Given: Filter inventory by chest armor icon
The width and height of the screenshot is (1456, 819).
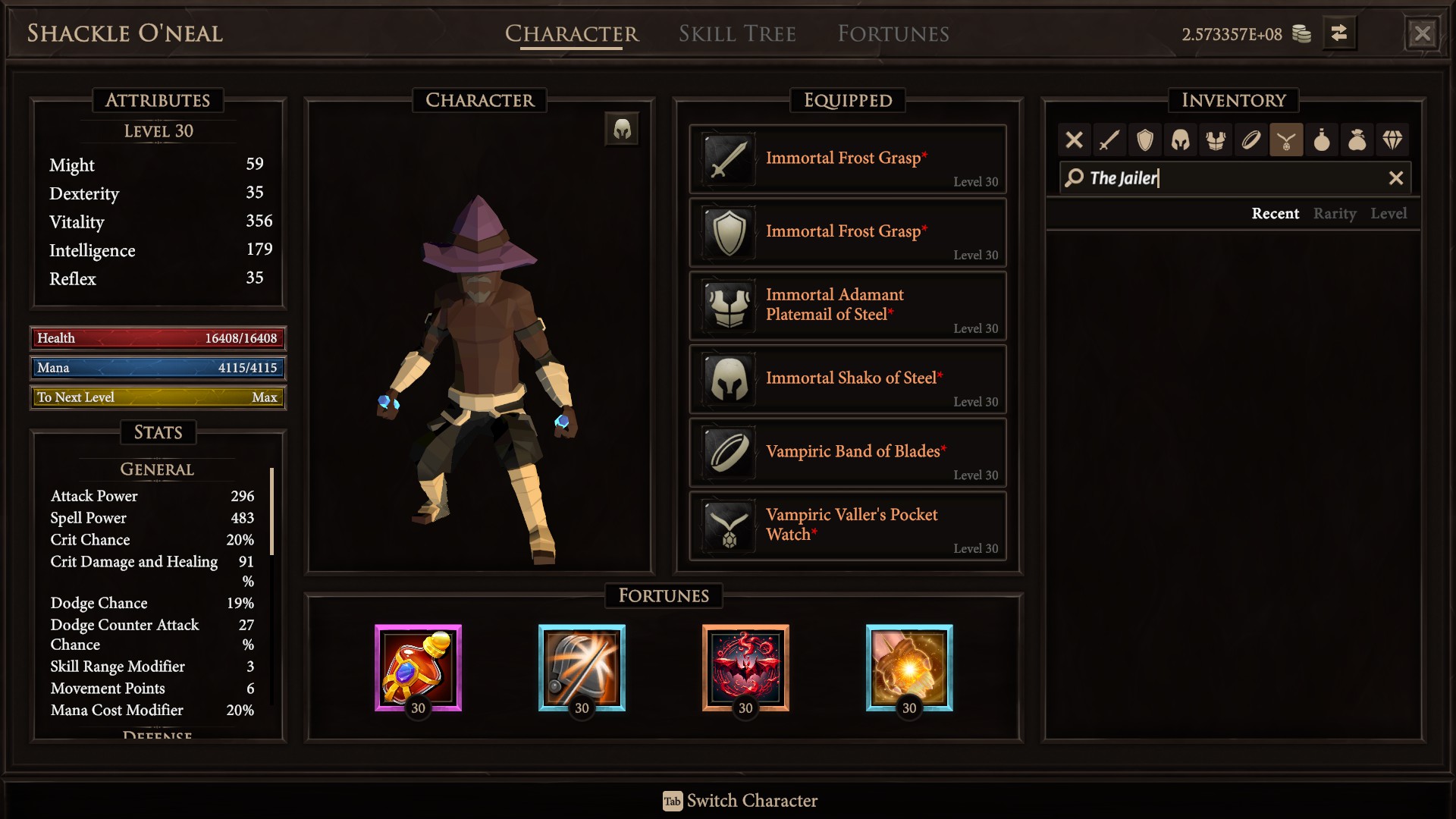Looking at the screenshot, I should [x=1216, y=140].
